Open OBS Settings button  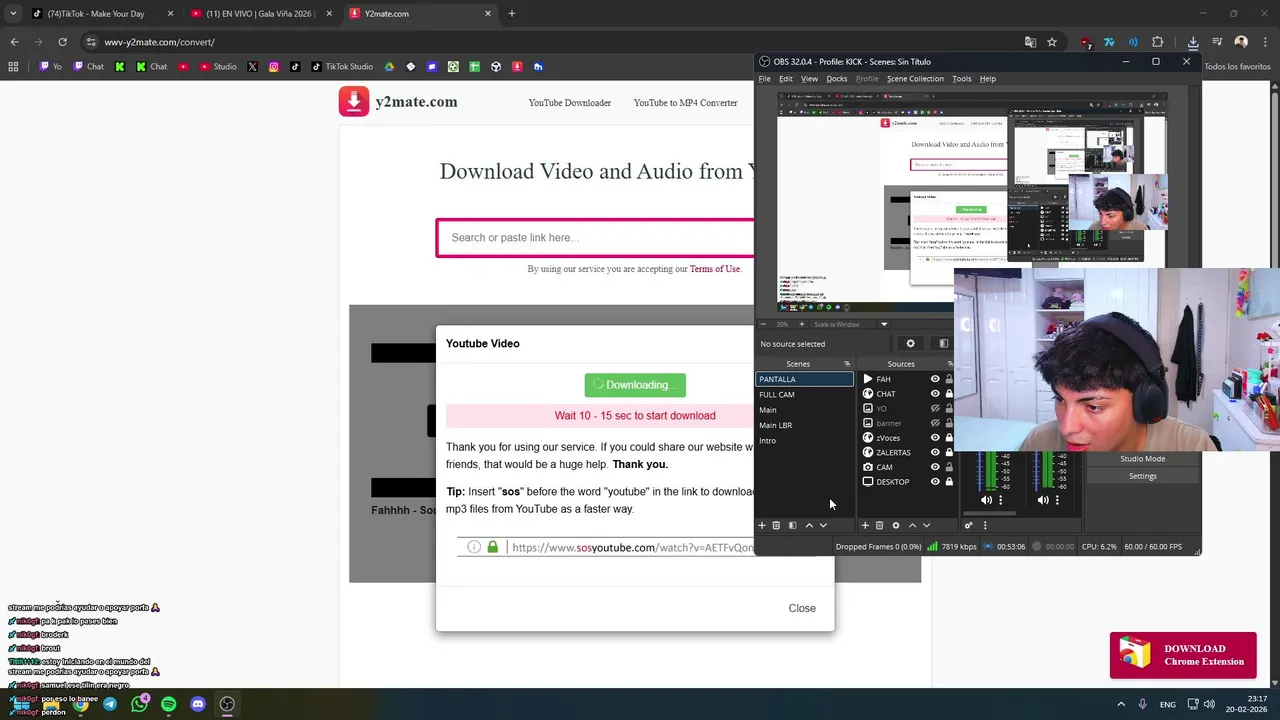pyautogui.click(x=1143, y=476)
